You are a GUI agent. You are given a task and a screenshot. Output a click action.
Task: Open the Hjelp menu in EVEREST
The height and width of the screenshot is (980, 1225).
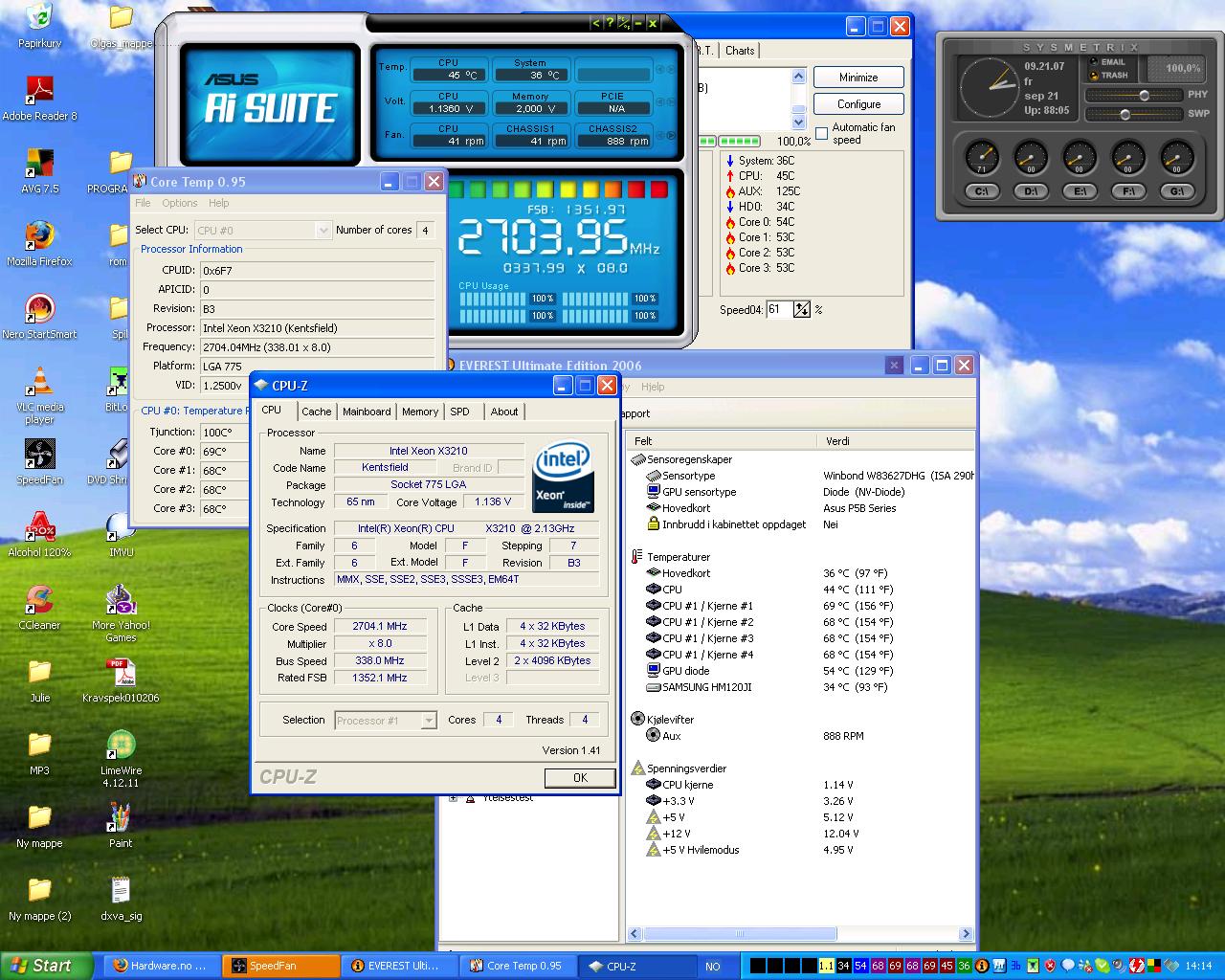click(x=653, y=387)
